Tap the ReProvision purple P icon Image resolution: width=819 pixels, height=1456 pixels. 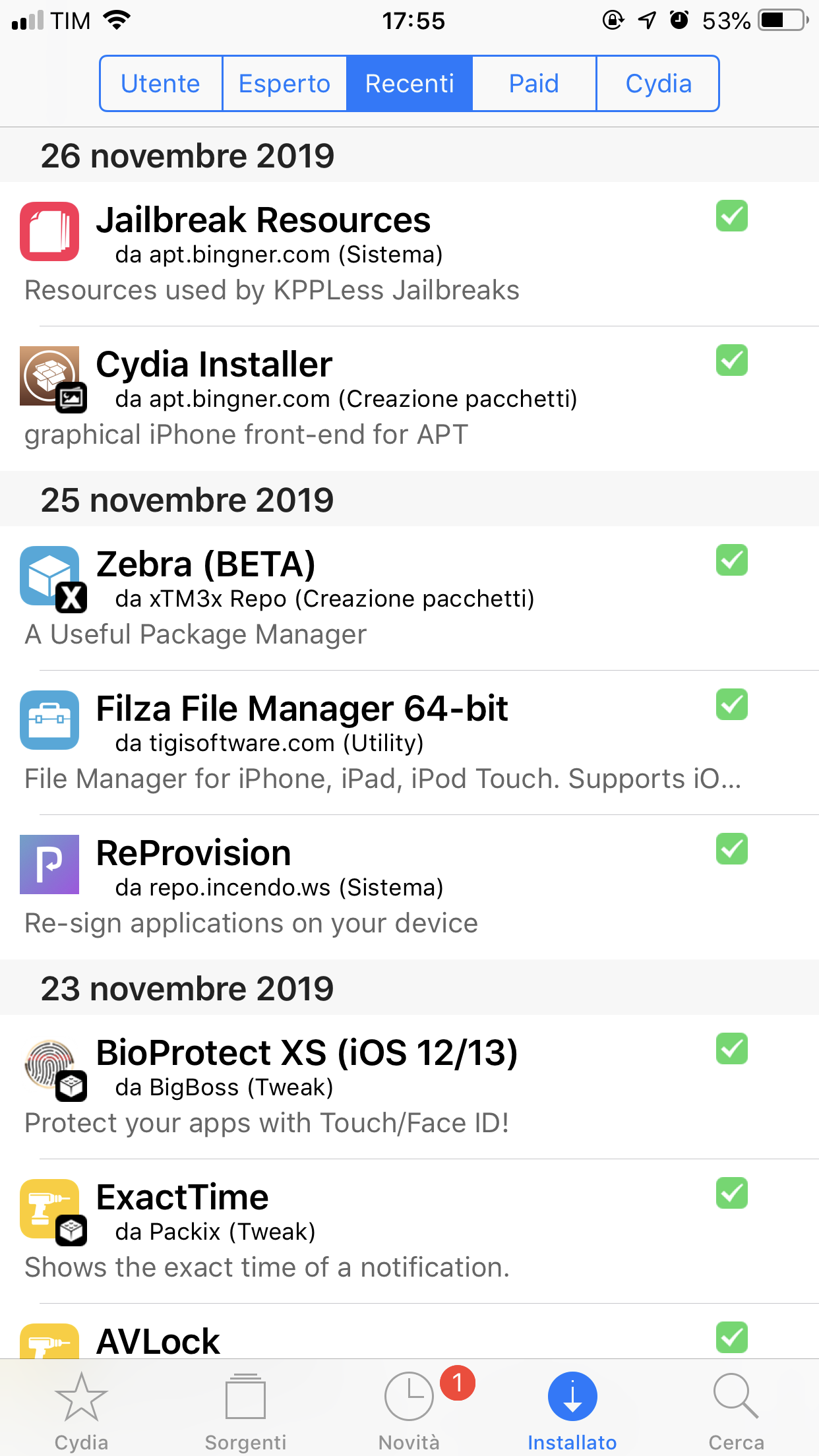pyautogui.click(x=49, y=864)
